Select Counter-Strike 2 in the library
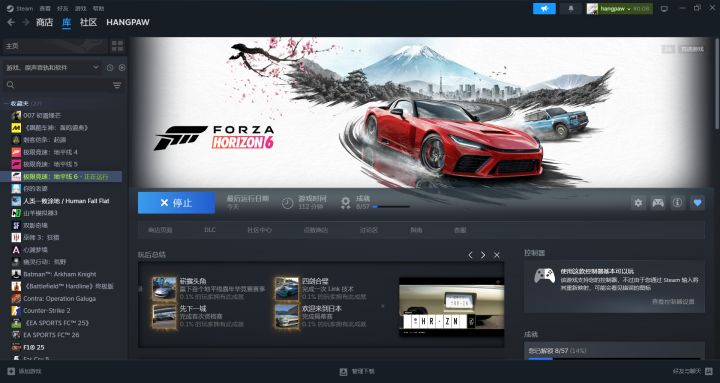This screenshot has height=383, width=720. pos(62,310)
